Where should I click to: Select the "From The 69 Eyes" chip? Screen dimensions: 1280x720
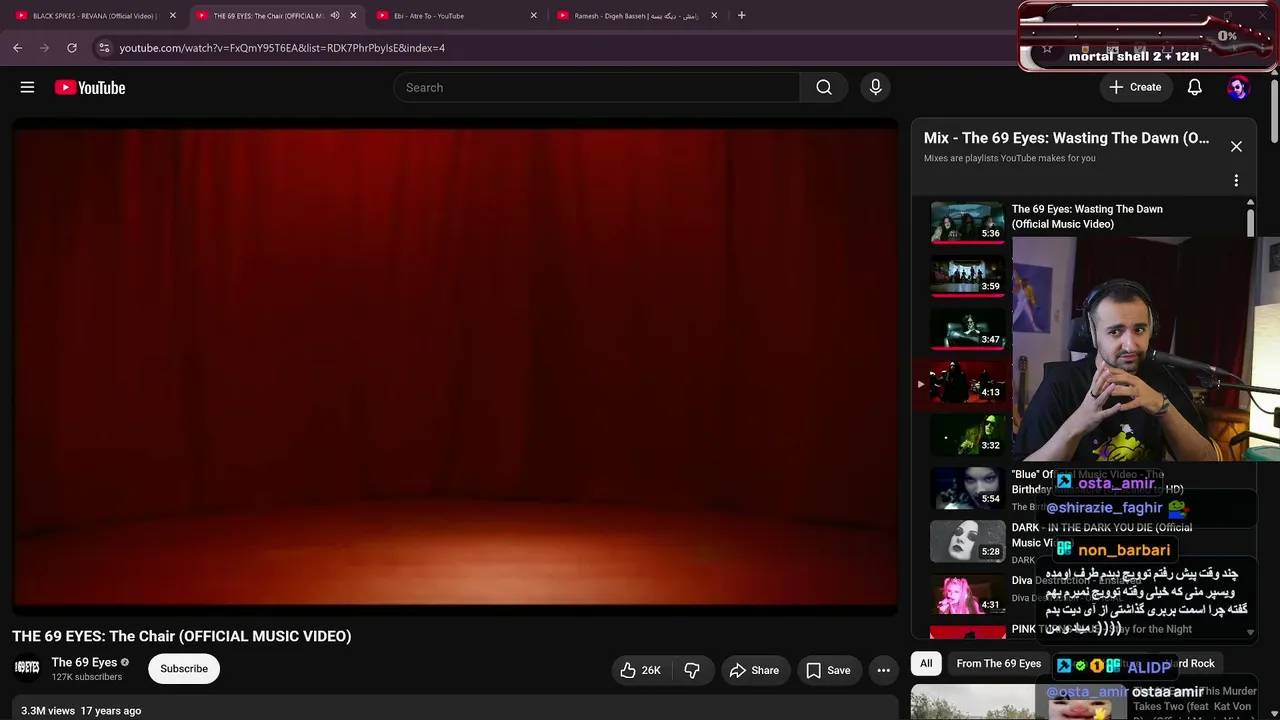tap(998, 663)
